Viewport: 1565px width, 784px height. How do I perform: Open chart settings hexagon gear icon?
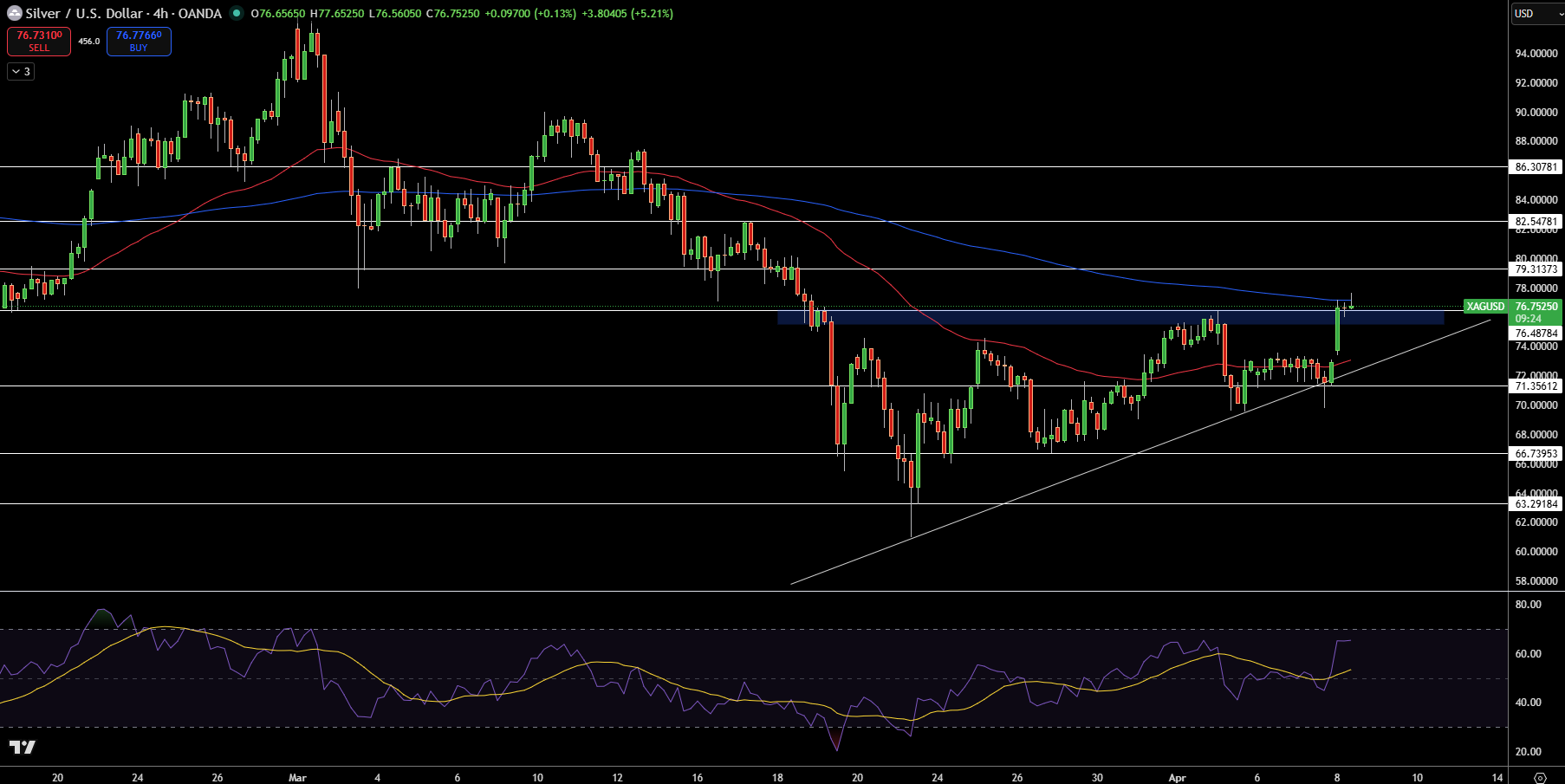tap(1539, 777)
